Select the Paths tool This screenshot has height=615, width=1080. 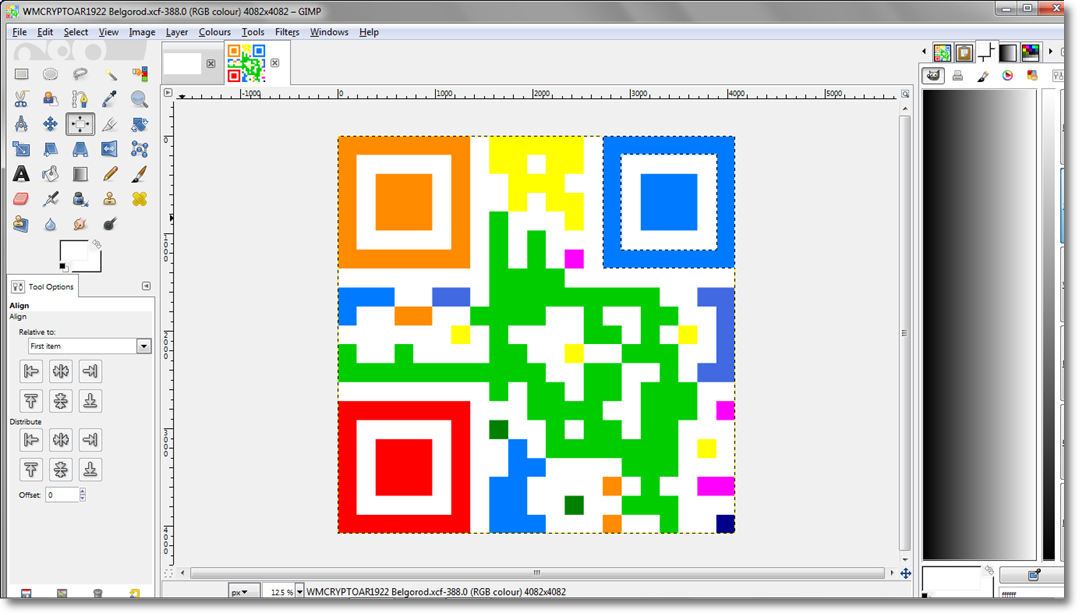[x=80, y=99]
